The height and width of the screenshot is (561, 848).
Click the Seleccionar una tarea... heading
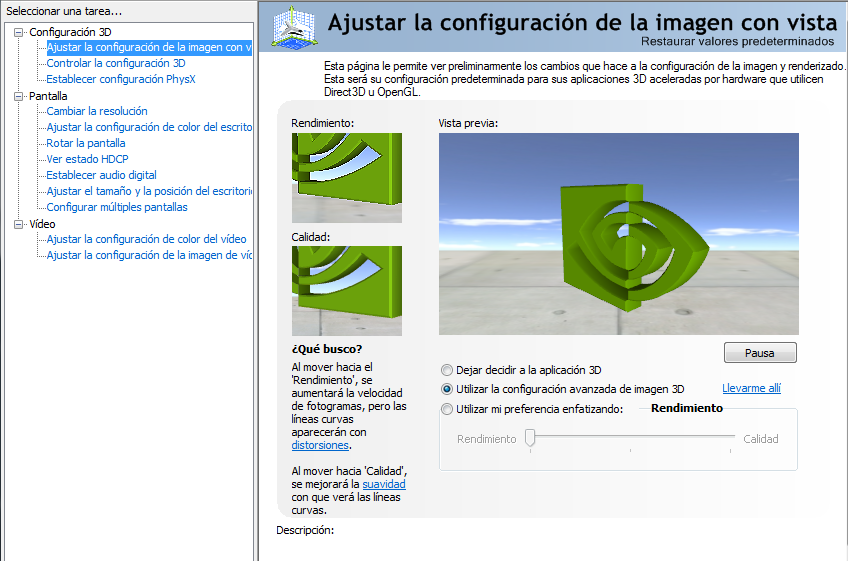click(x=64, y=11)
